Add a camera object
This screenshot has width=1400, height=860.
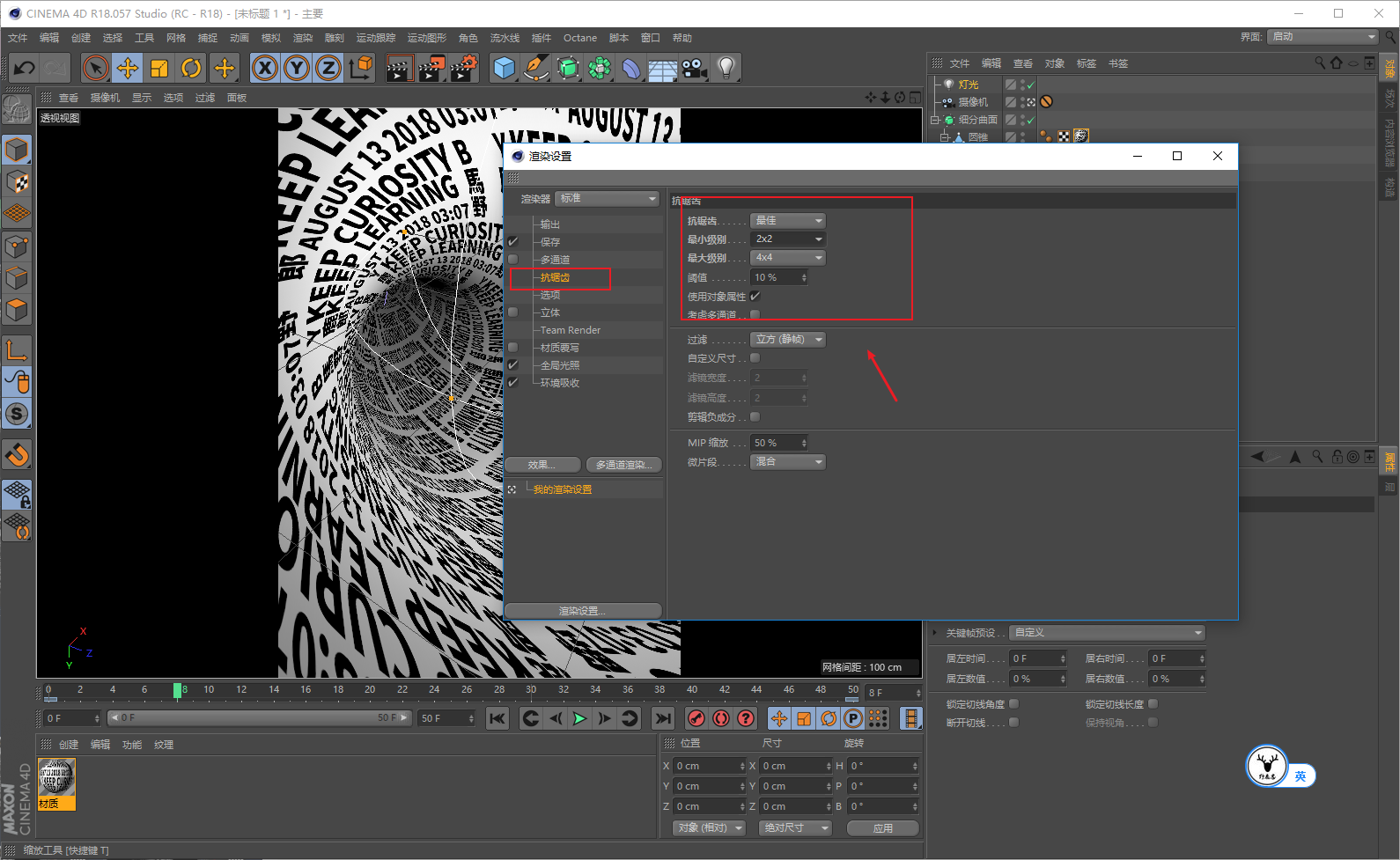coord(695,68)
